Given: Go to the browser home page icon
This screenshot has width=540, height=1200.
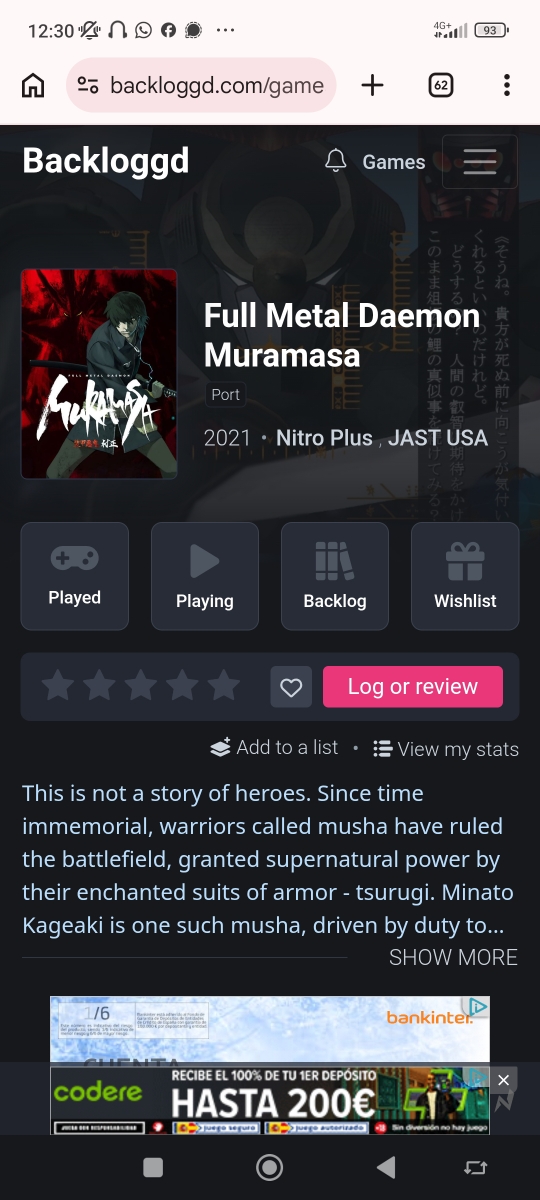Looking at the screenshot, I should click(x=33, y=85).
